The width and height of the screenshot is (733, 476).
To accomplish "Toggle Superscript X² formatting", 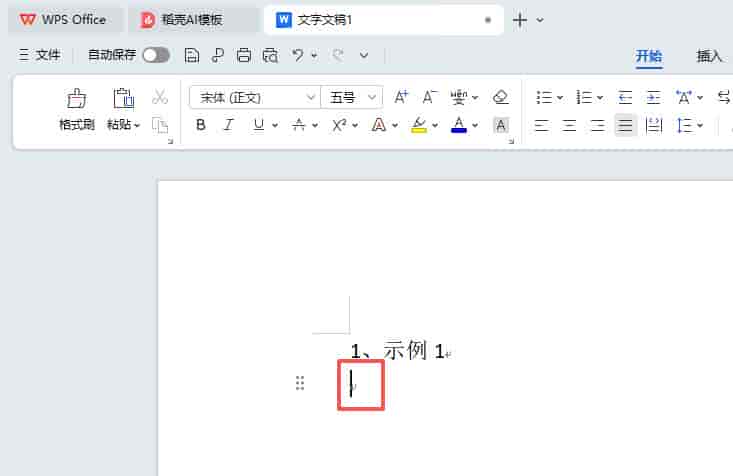I will click(339, 125).
